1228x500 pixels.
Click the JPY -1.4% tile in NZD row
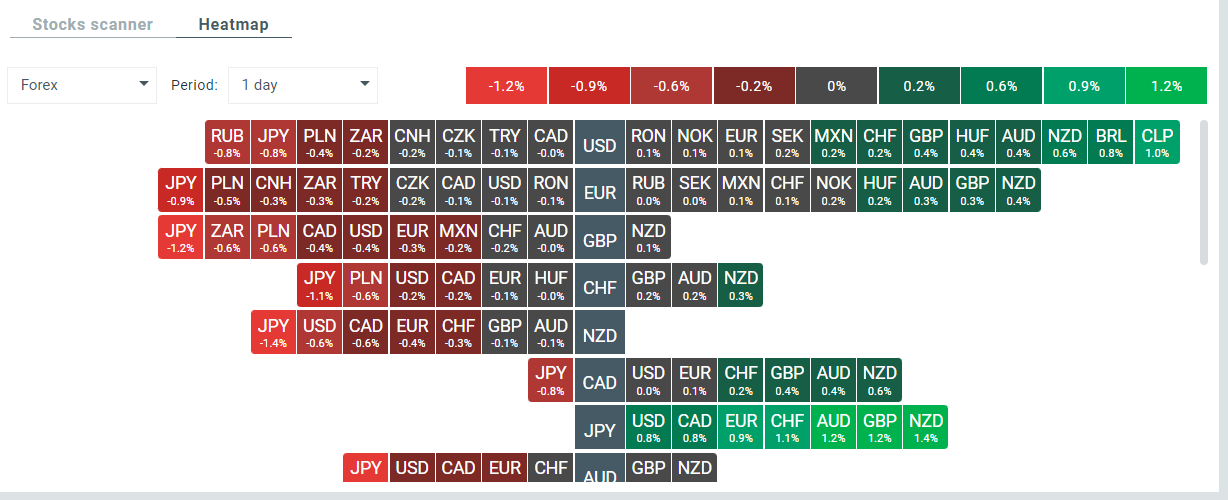coord(273,331)
